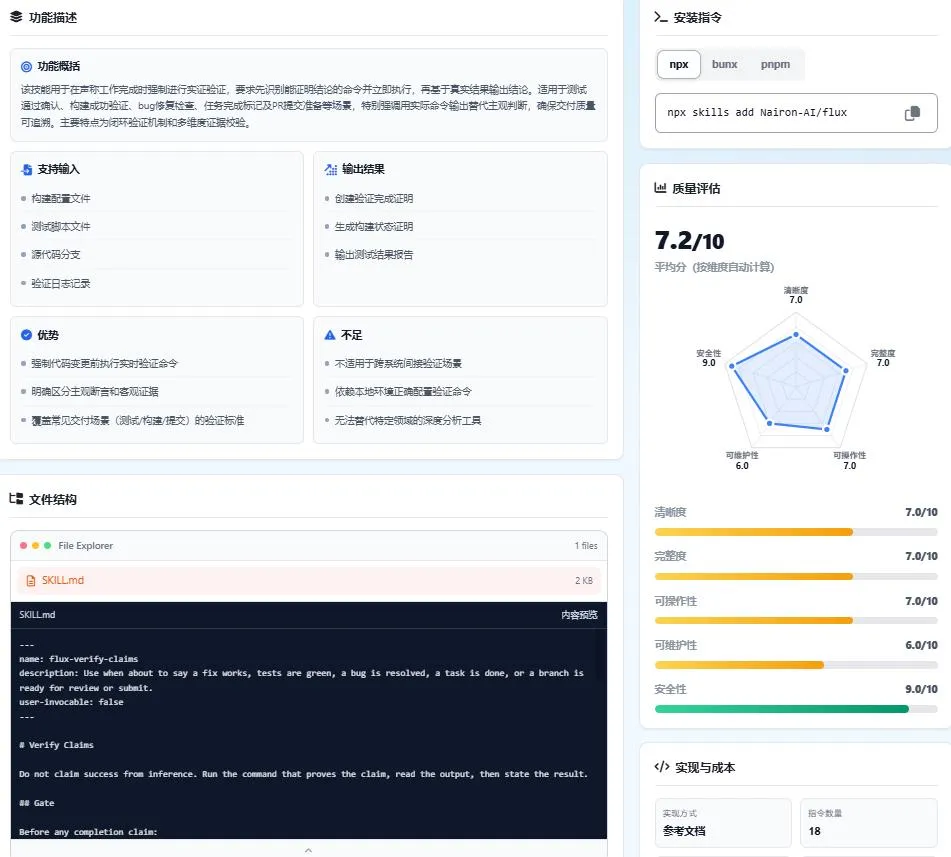Click the 安全性 9.0 radar chart label
The height and width of the screenshot is (857, 951).
tap(708, 358)
